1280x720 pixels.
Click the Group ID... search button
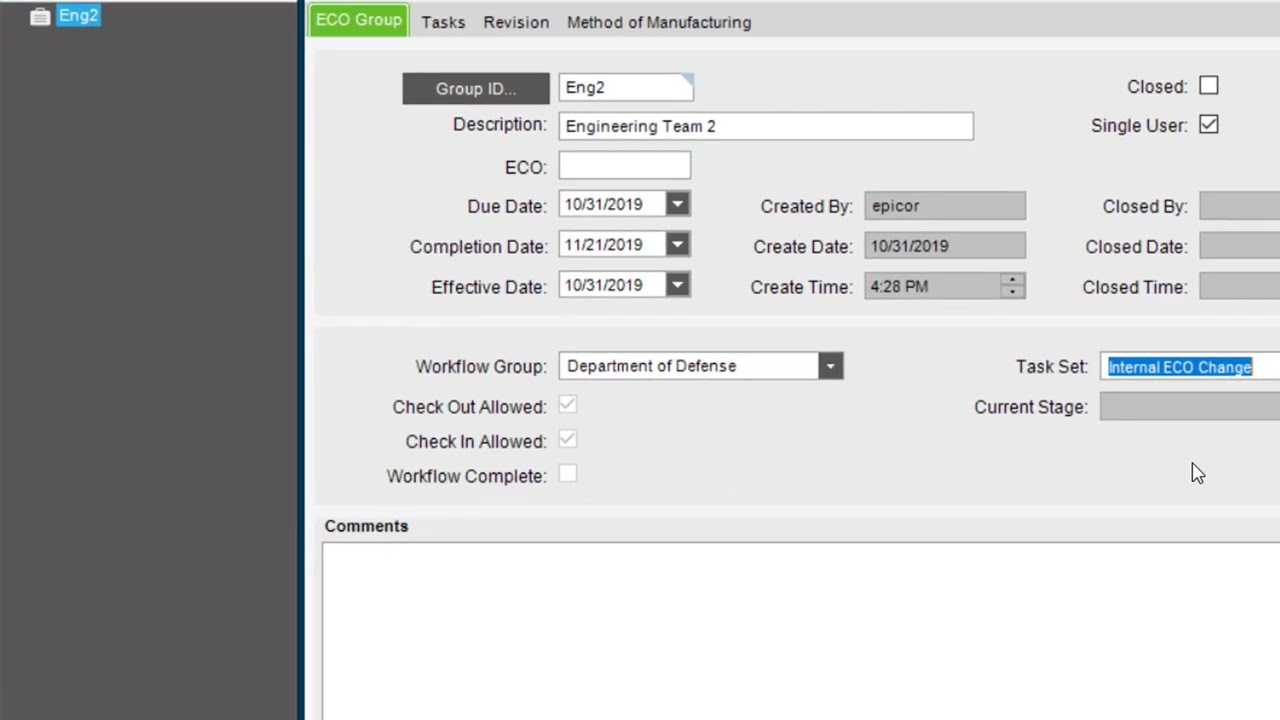tap(476, 88)
